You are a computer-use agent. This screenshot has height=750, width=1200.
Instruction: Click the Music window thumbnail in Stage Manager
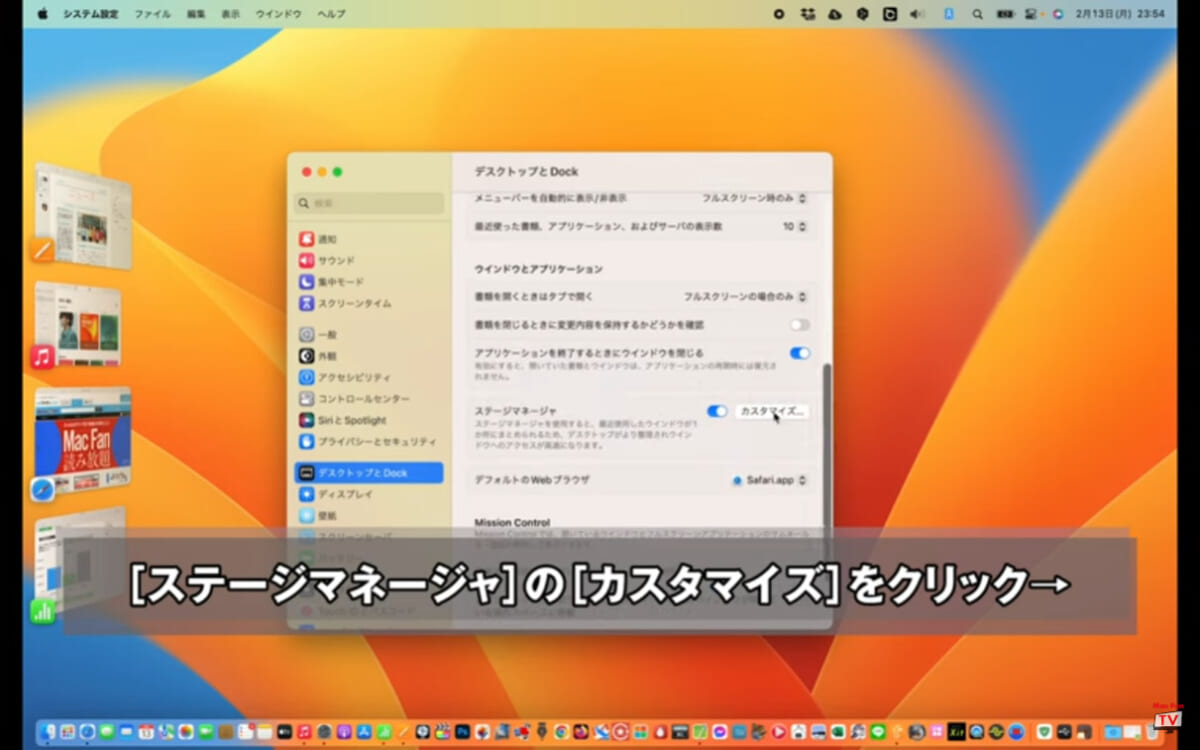coord(78,325)
